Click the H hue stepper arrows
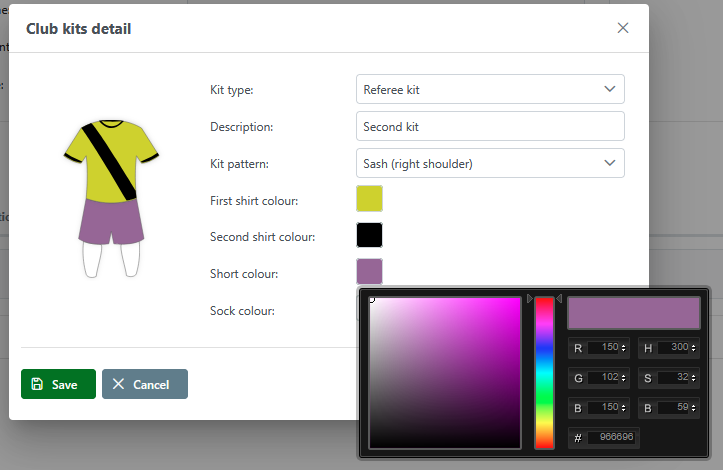Image resolution: width=723 pixels, height=470 pixels. point(694,348)
